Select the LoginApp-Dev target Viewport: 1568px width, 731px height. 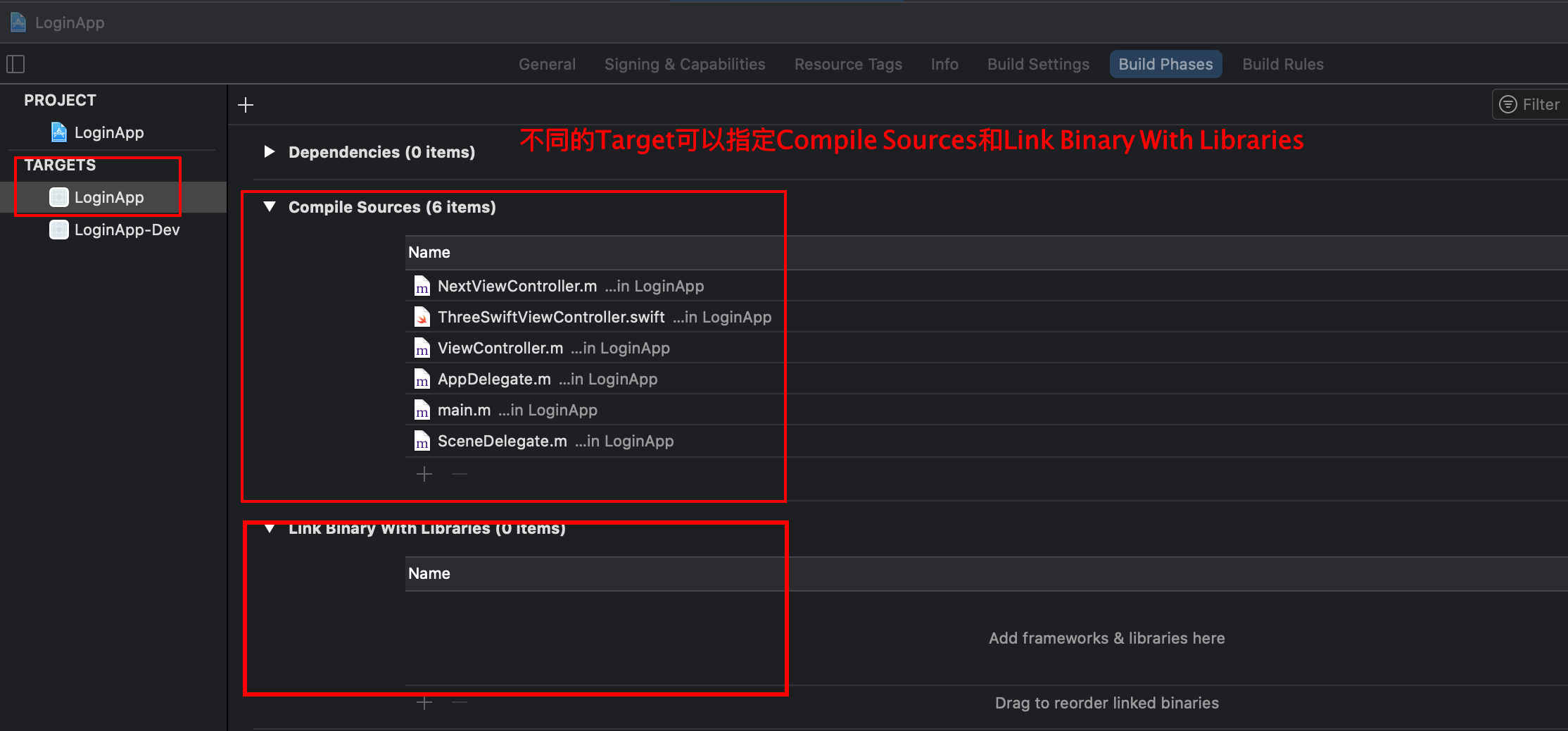click(x=113, y=230)
